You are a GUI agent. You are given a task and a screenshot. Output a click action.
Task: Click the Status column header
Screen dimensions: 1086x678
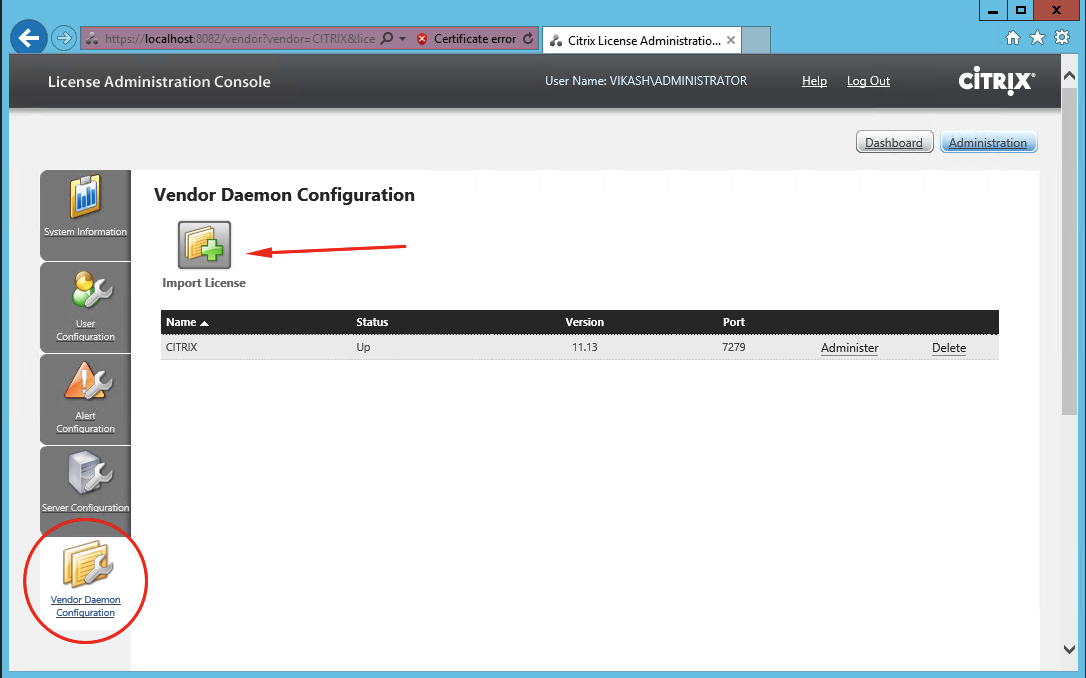click(x=372, y=322)
